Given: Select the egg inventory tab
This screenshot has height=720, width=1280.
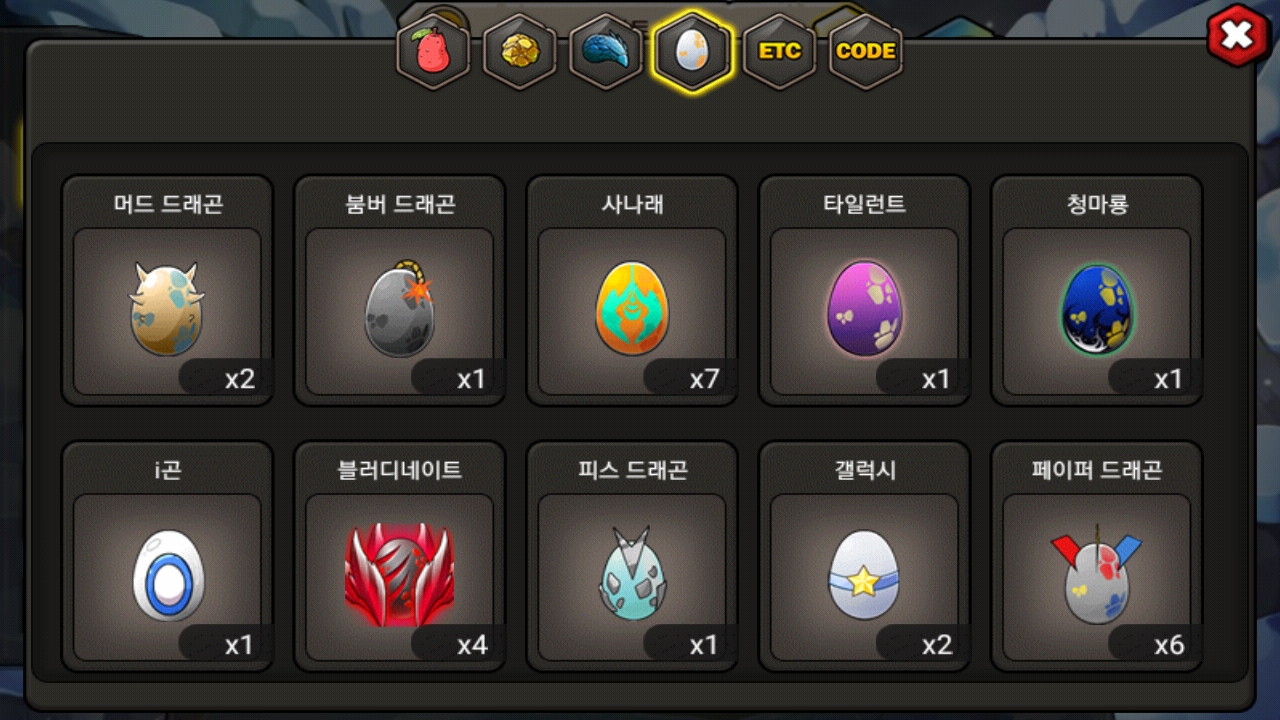Looking at the screenshot, I should (692, 51).
